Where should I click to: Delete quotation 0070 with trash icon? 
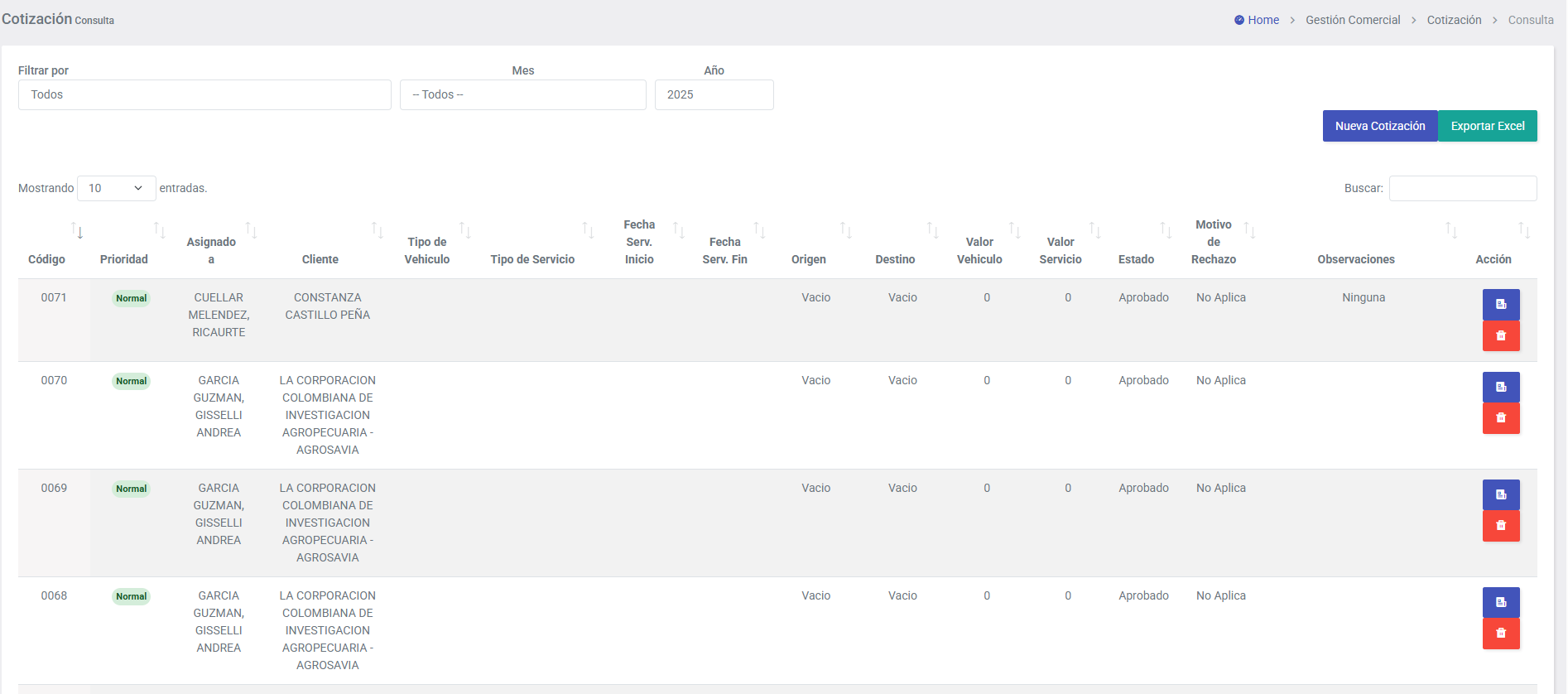click(x=1500, y=418)
